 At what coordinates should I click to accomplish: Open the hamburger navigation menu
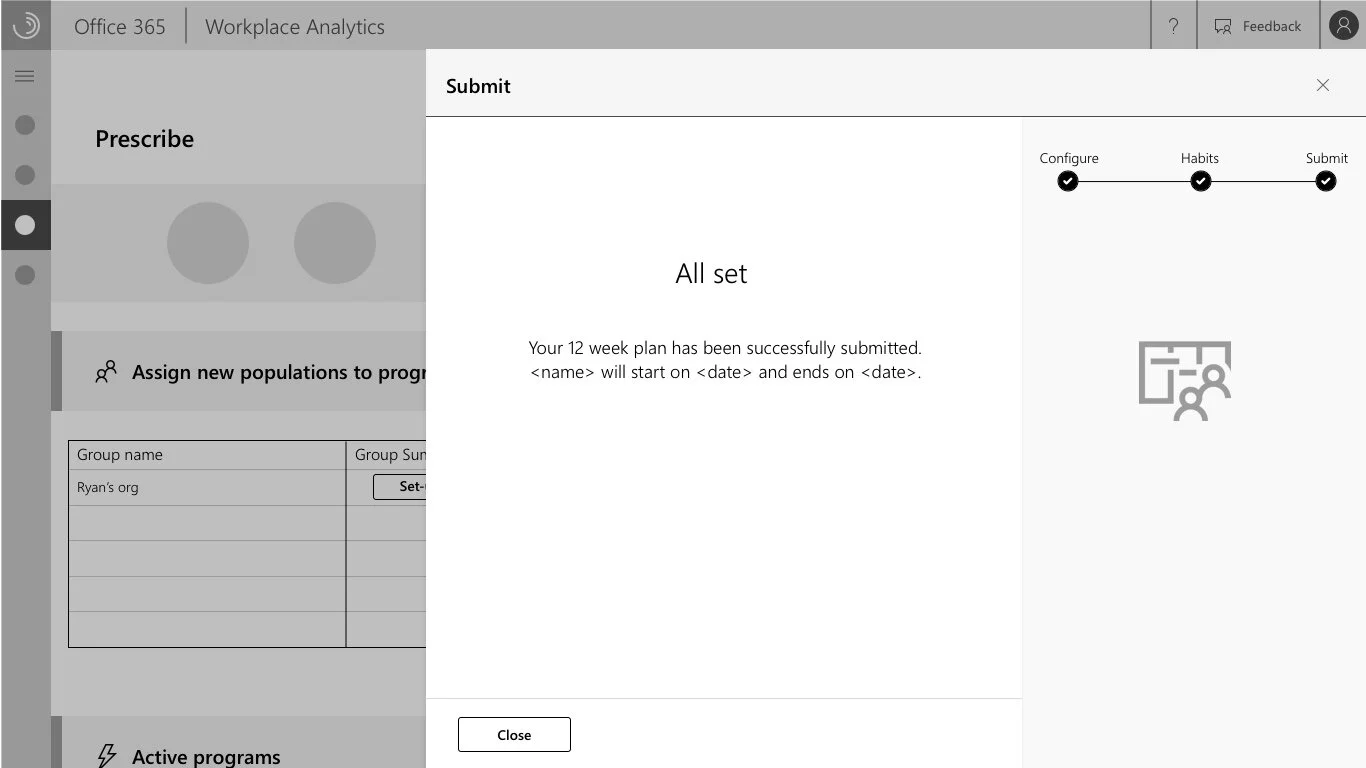pos(26,75)
